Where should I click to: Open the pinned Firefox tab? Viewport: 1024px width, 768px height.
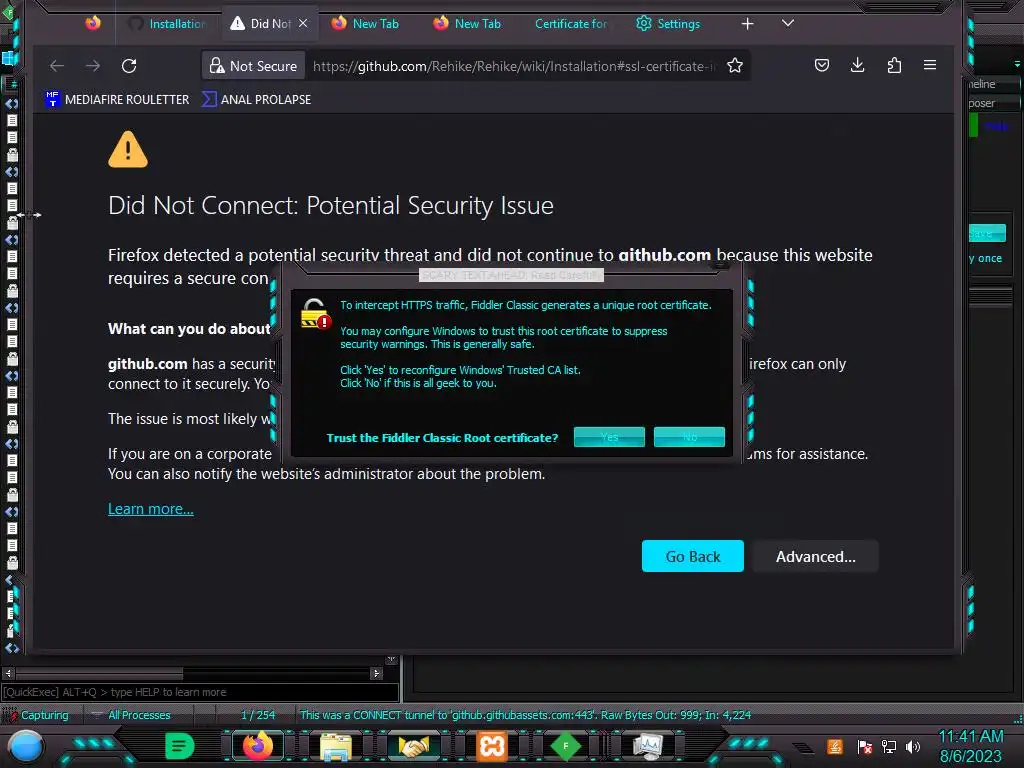coord(93,24)
